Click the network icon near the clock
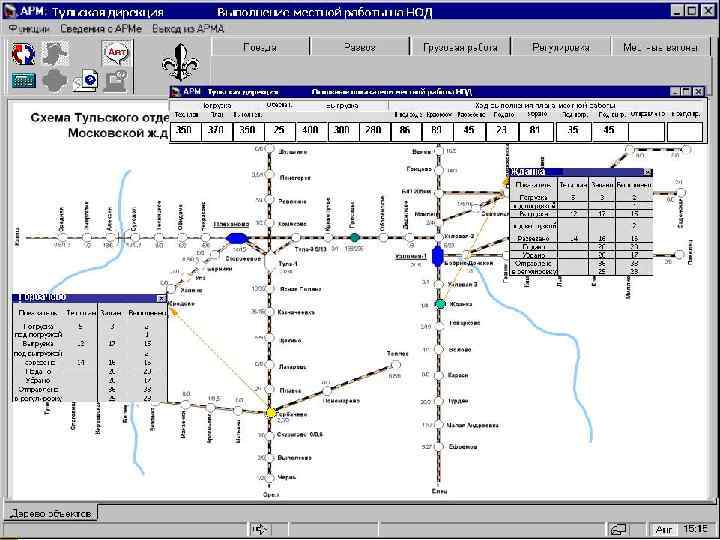Image resolution: width=720 pixels, height=540 pixels. pyautogui.click(x=618, y=530)
